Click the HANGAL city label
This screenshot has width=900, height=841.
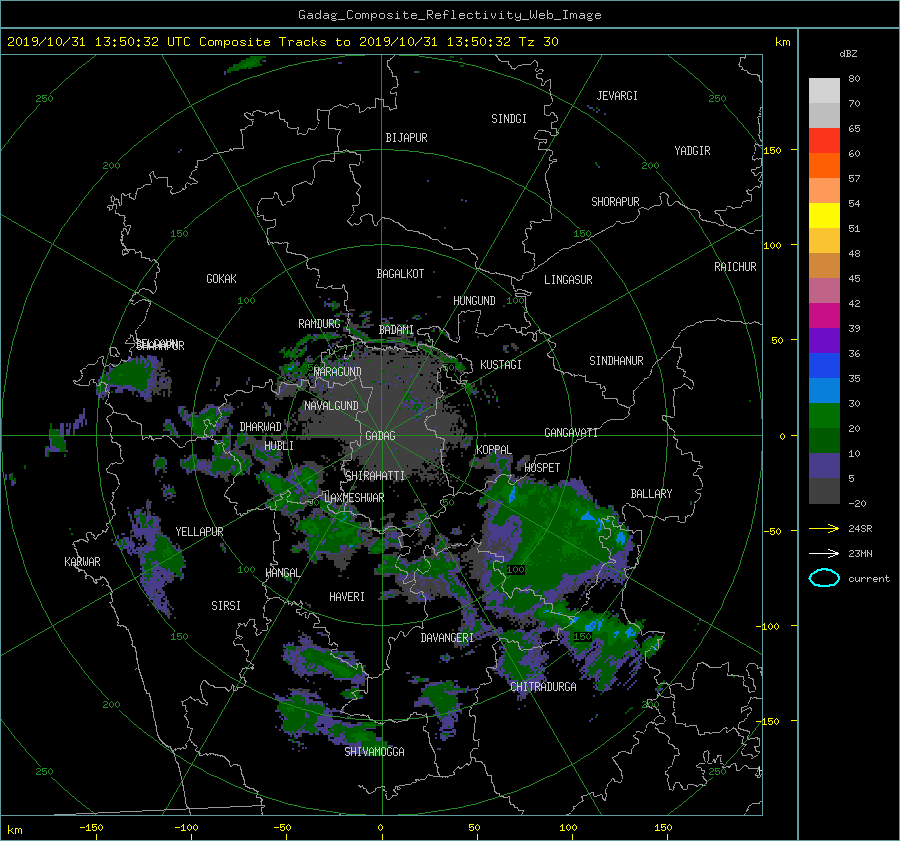click(282, 573)
